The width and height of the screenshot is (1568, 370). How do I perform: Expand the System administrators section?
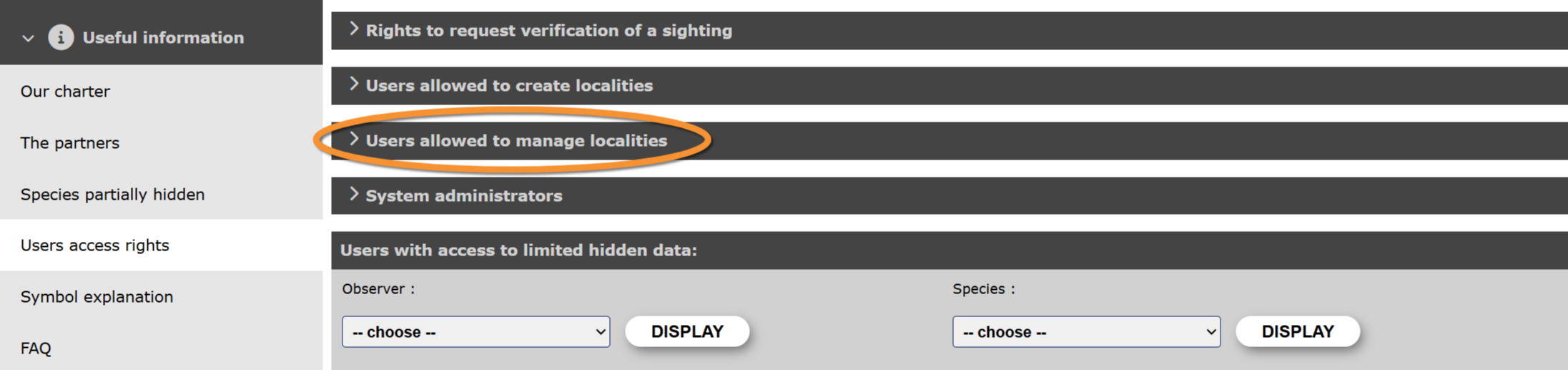463,196
